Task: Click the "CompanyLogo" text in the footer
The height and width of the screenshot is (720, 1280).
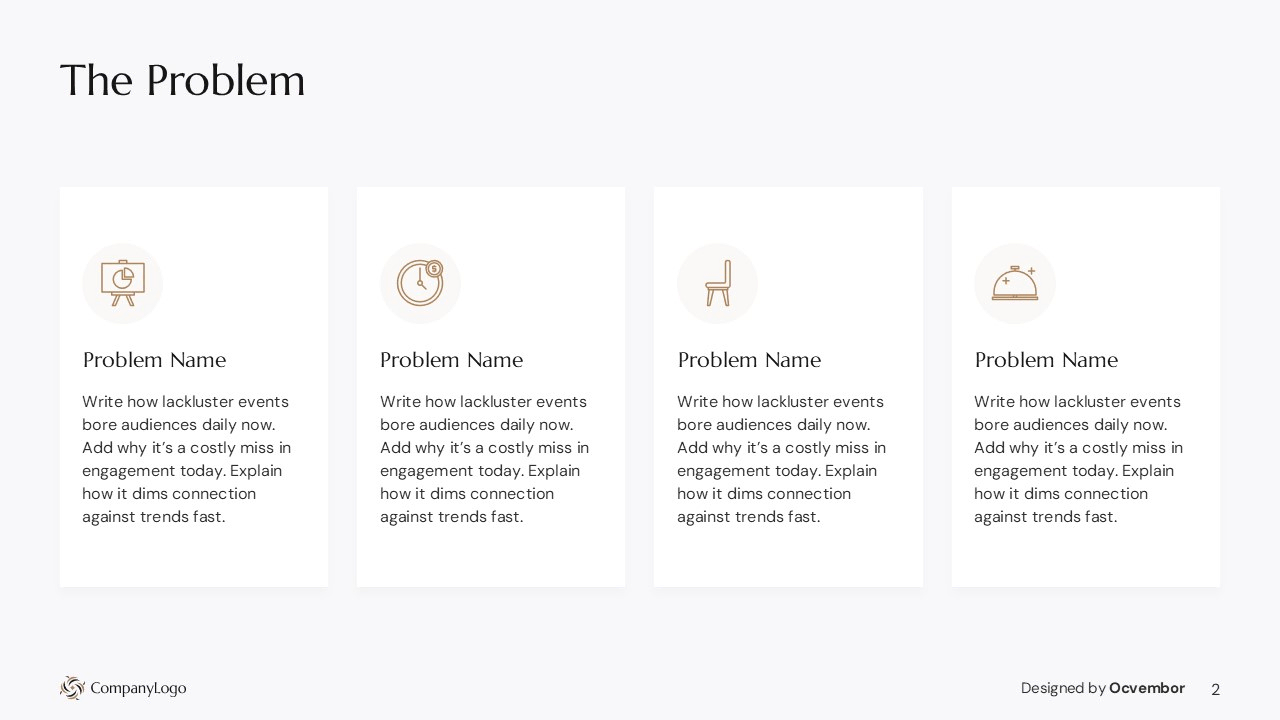Action: [138, 688]
